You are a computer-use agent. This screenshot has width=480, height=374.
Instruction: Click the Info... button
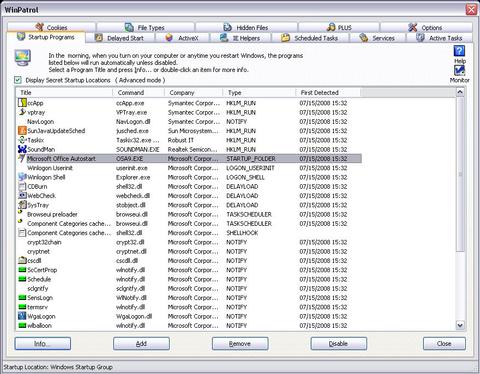pyautogui.click(x=43, y=344)
